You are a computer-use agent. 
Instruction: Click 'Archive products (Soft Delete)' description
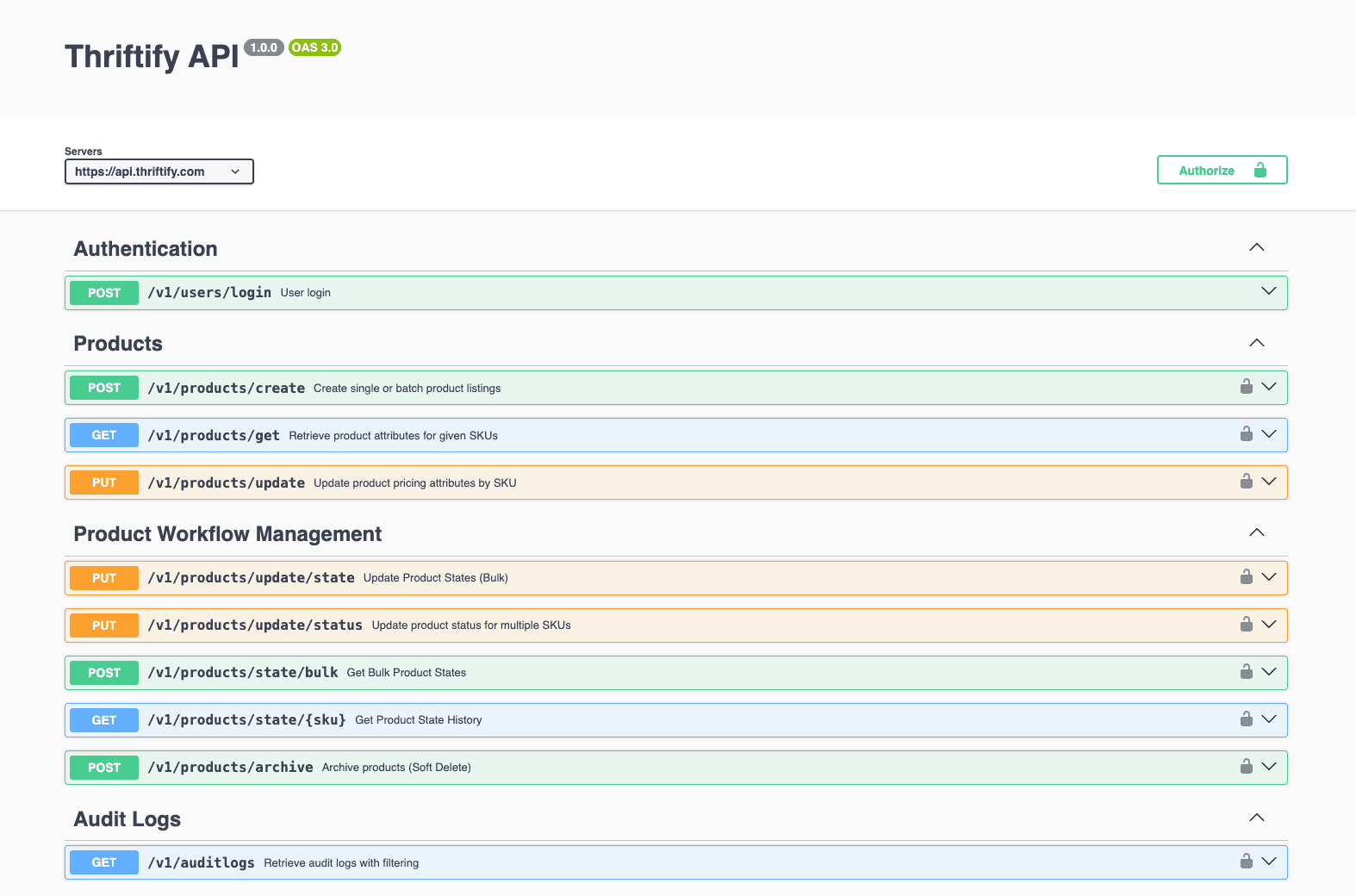(396, 768)
